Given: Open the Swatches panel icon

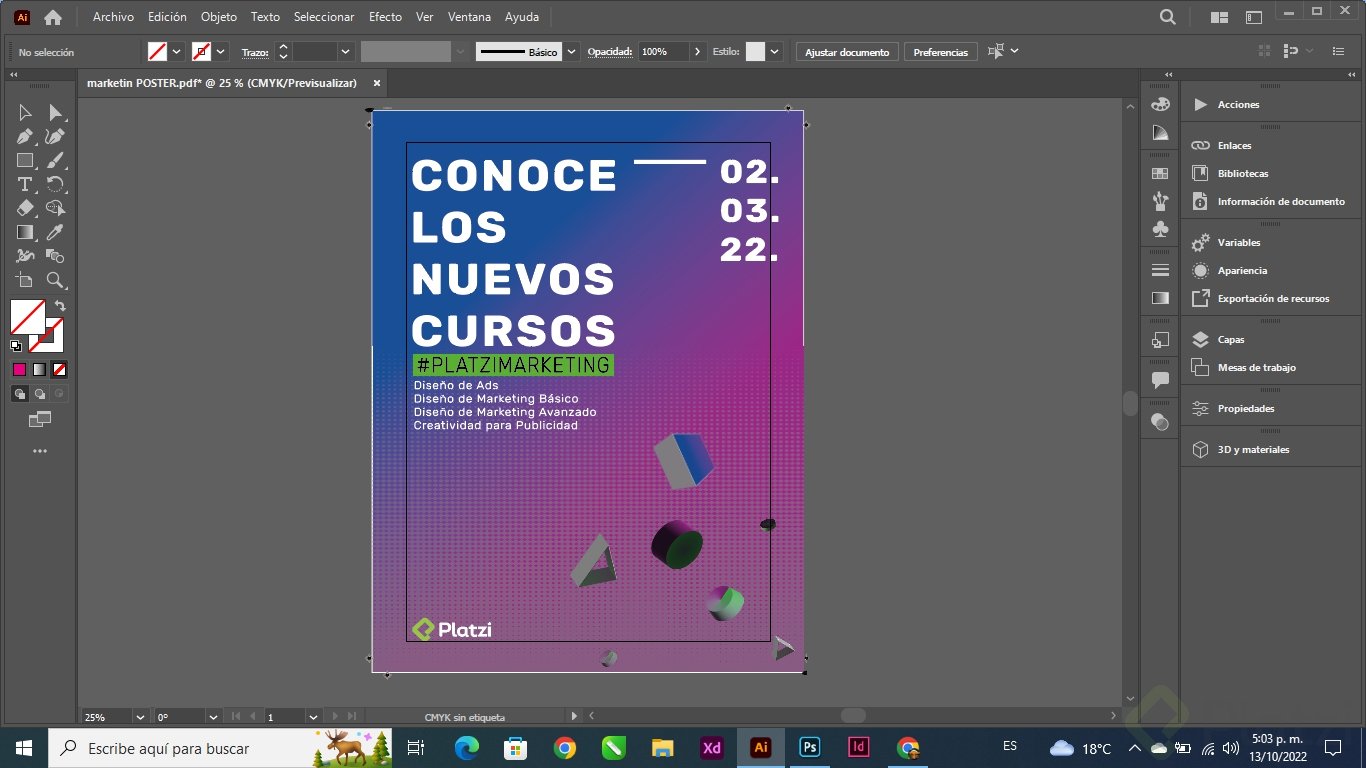Looking at the screenshot, I should (1160, 174).
